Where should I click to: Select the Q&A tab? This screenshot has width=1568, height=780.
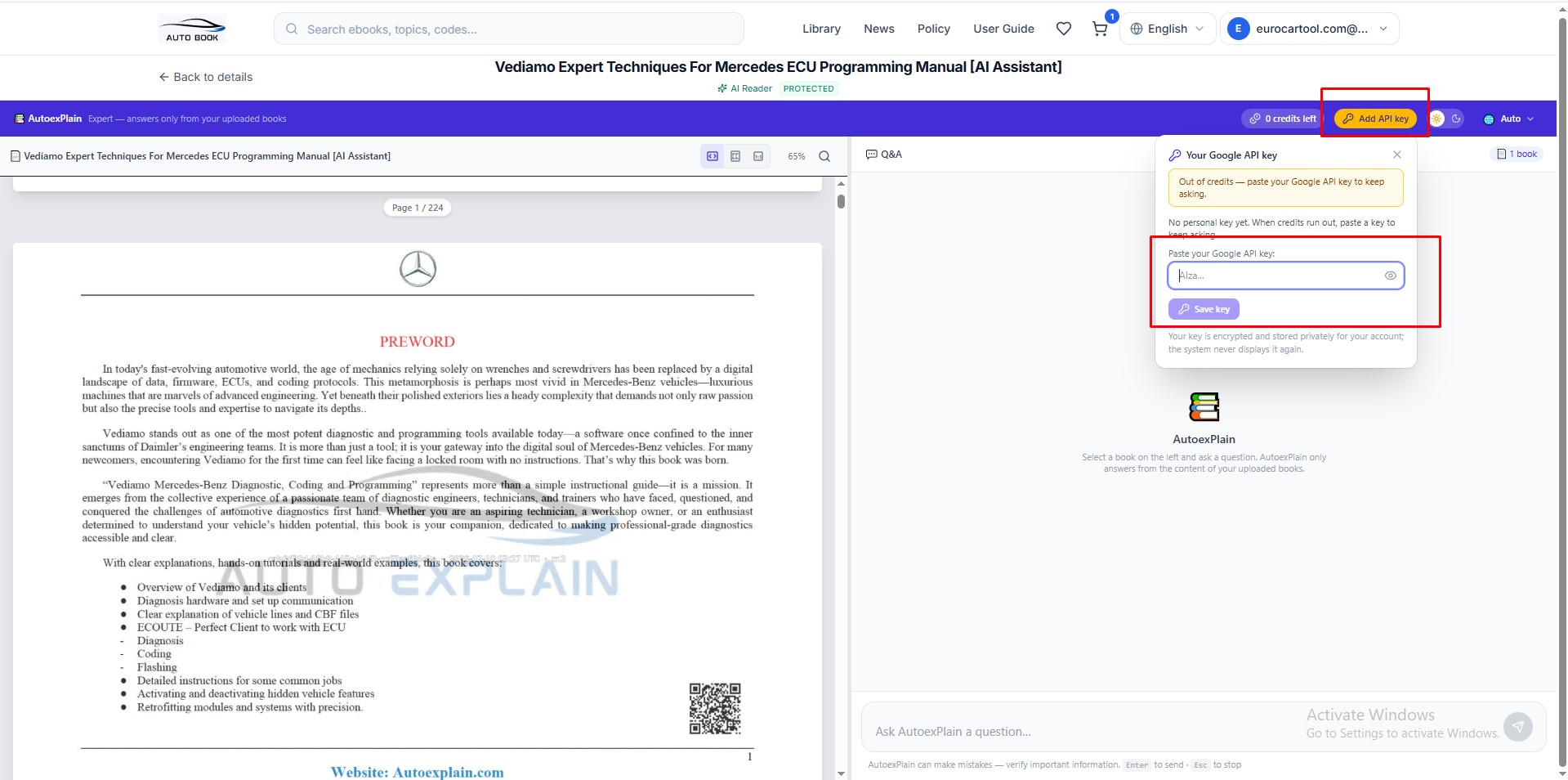click(884, 154)
